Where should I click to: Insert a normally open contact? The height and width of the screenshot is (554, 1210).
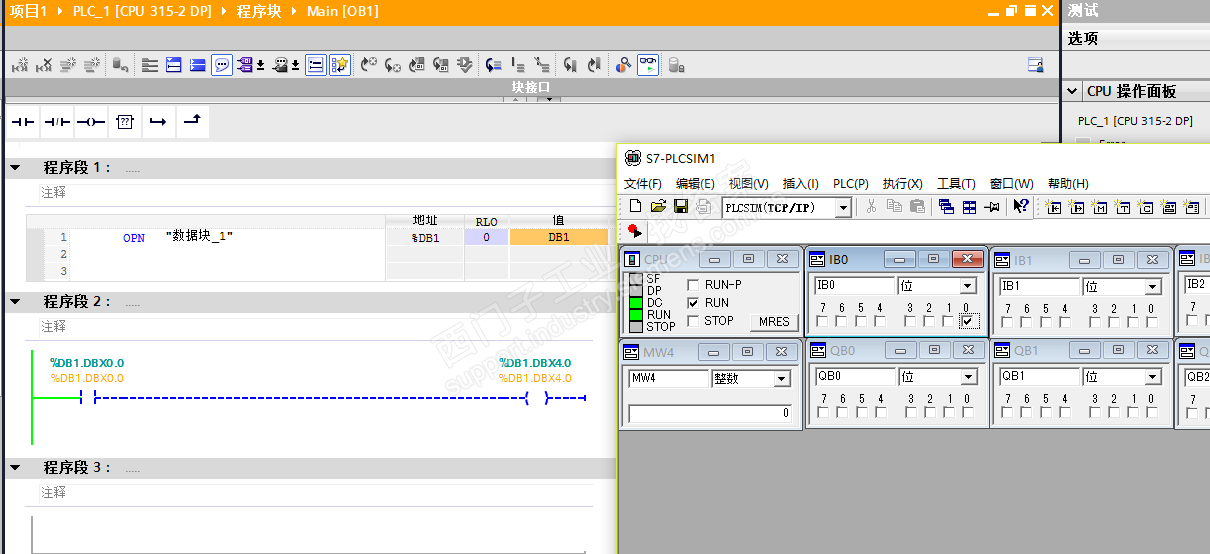point(22,122)
